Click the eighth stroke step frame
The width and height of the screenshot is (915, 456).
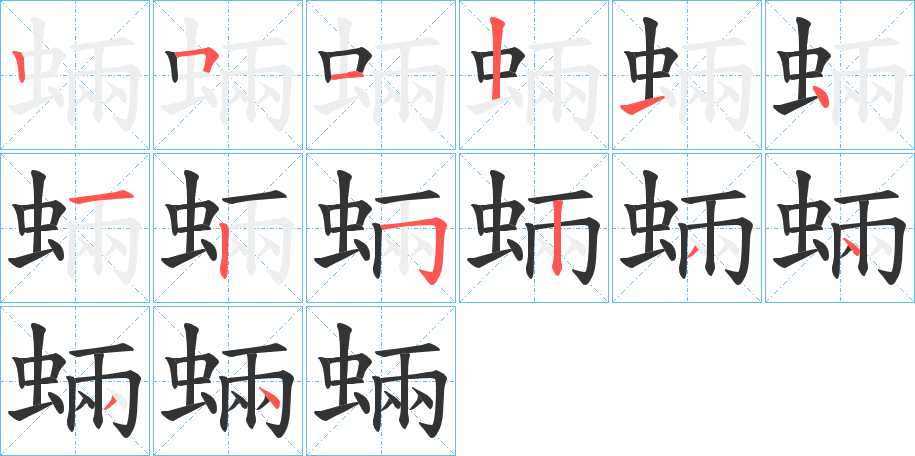[x=228, y=228]
